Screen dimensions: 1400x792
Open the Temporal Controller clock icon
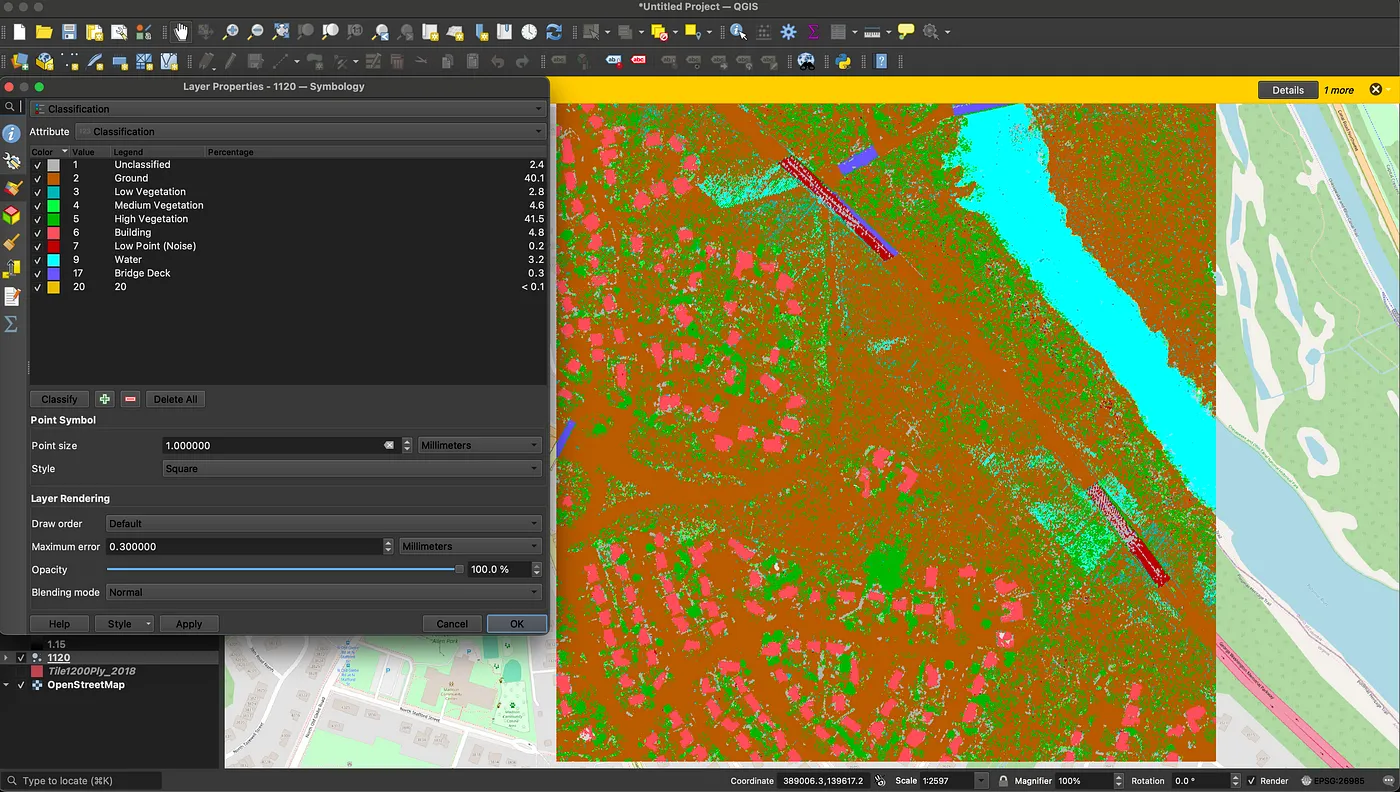tap(528, 32)
